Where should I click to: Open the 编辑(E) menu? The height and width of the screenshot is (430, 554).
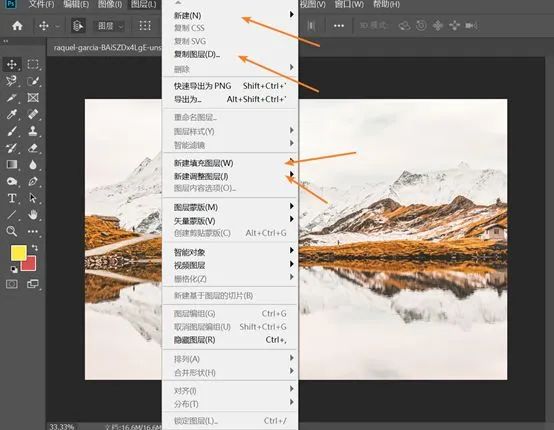pos(76,4)
